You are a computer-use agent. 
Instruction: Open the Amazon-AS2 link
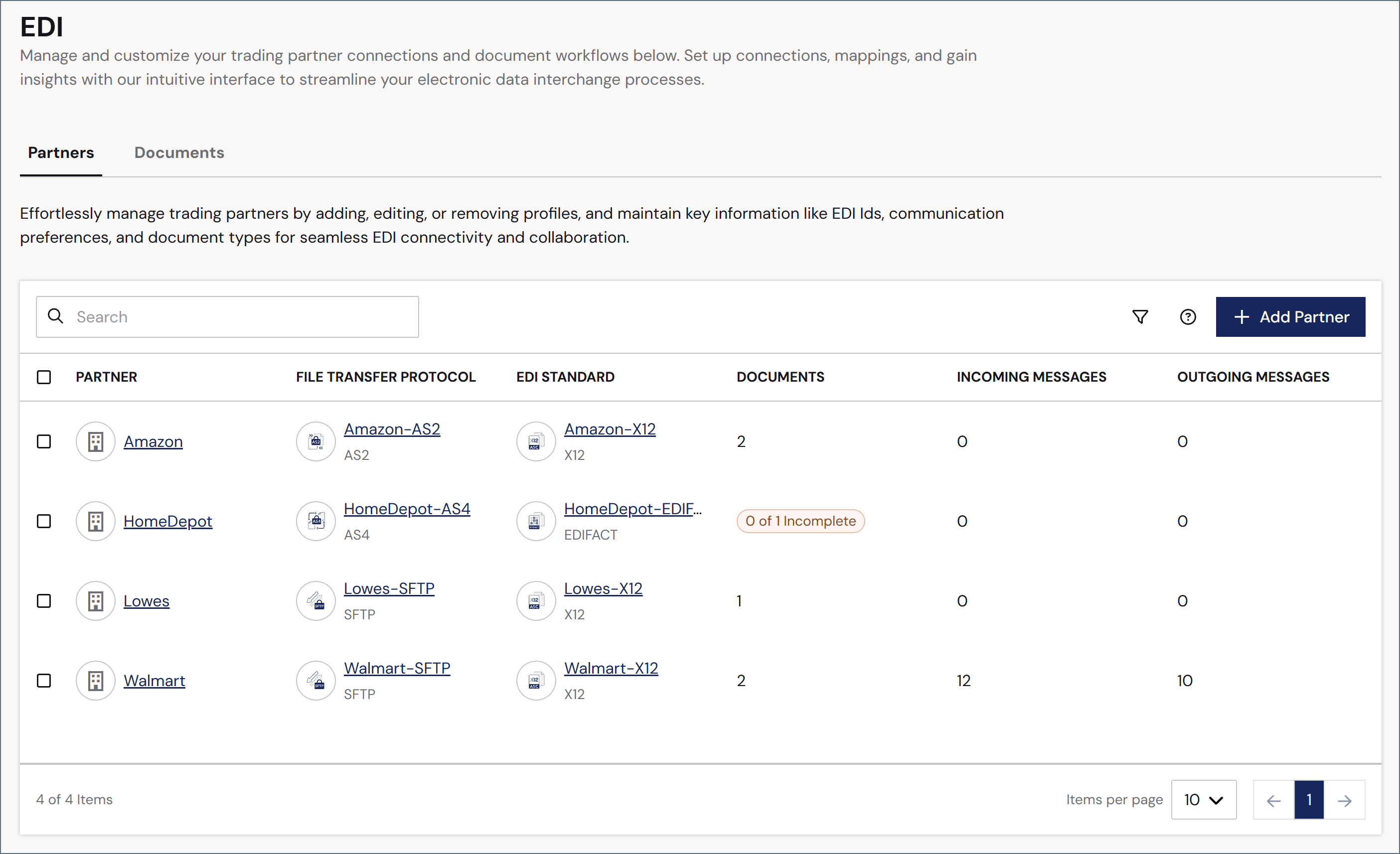point(391,429)
